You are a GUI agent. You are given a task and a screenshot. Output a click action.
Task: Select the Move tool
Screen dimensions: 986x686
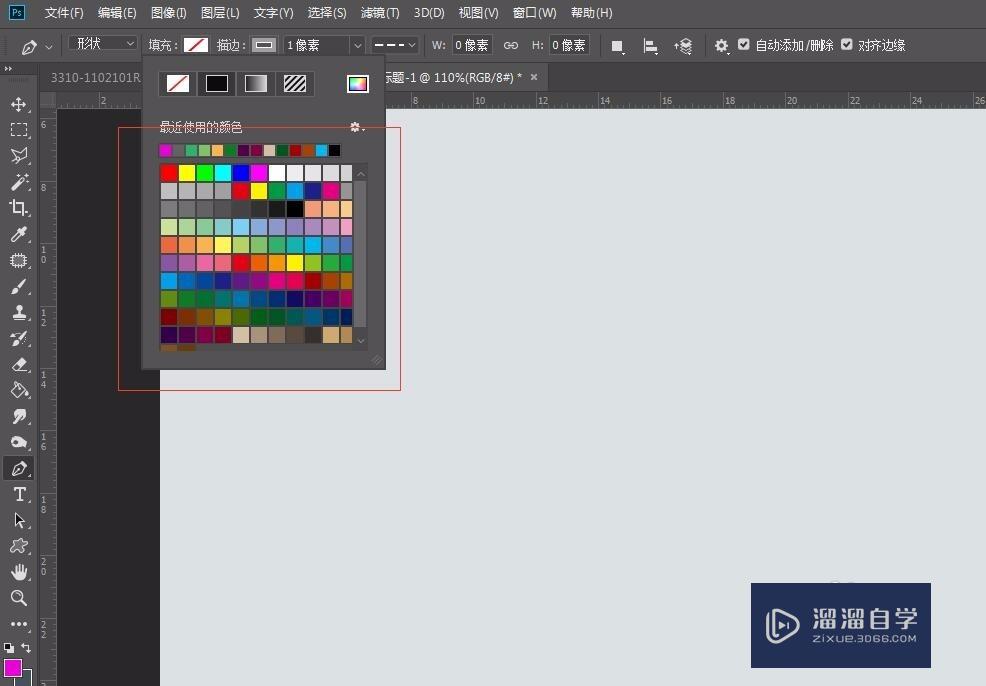18,105
